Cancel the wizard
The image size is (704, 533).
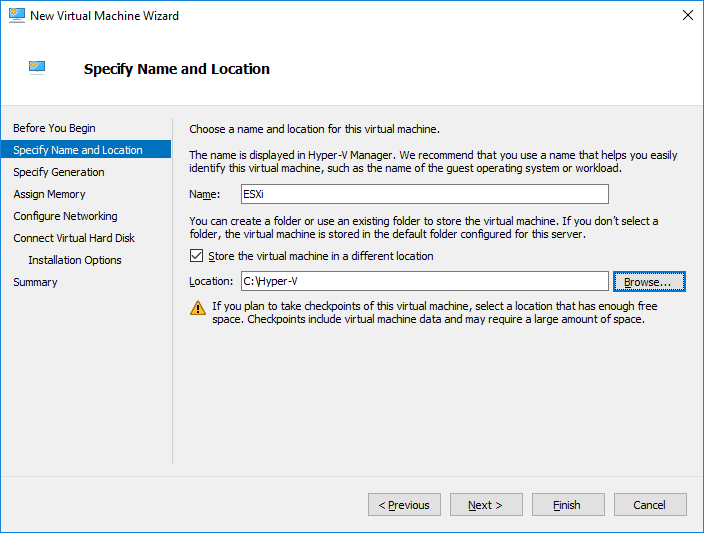[x=650, y=505]
